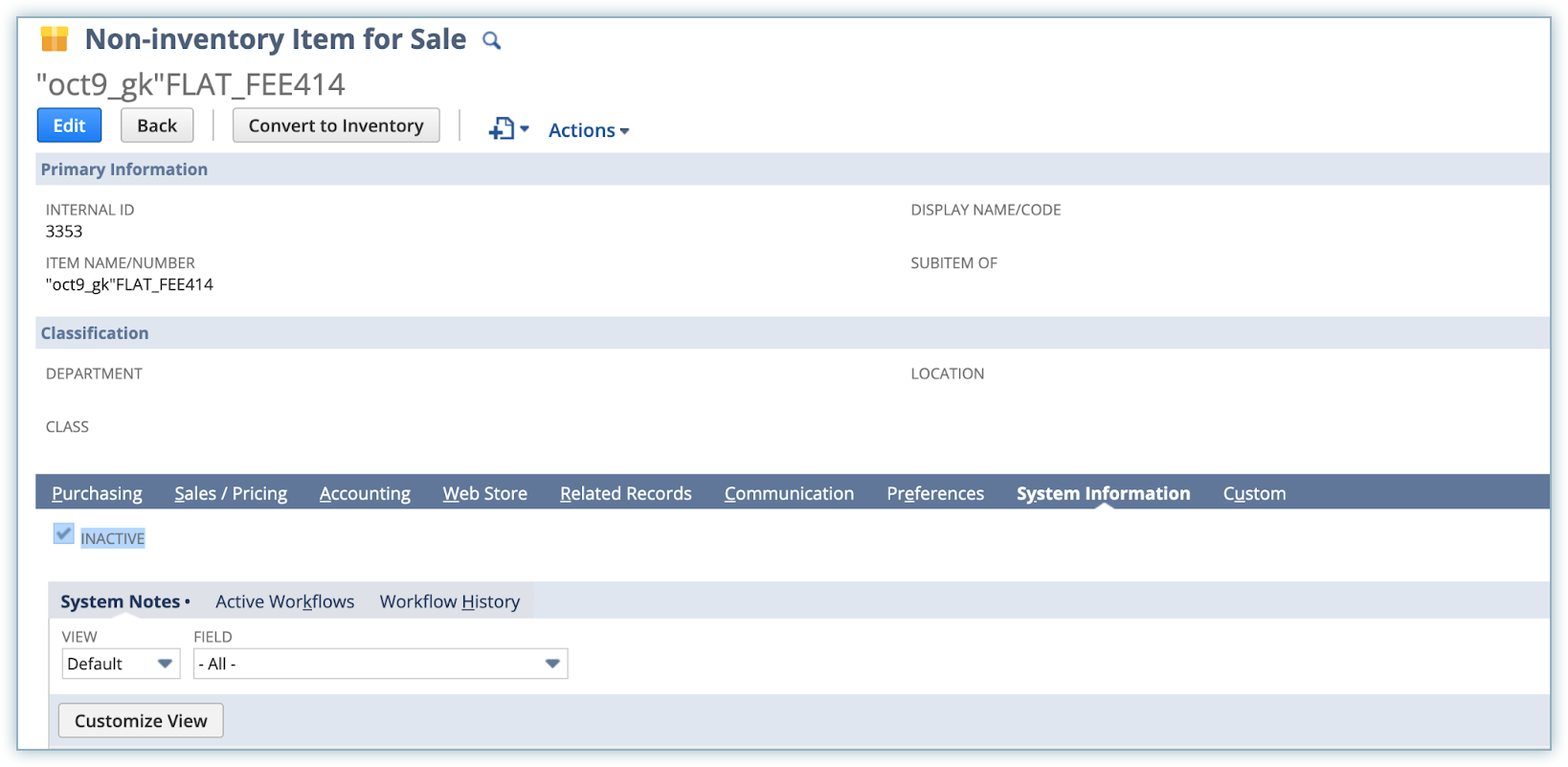Image resolution: width=1568 pixels, height=767 pixels.
Task: Open the Sales / Pricing tab
Action: pyautogui.click(x=231, y=493)
